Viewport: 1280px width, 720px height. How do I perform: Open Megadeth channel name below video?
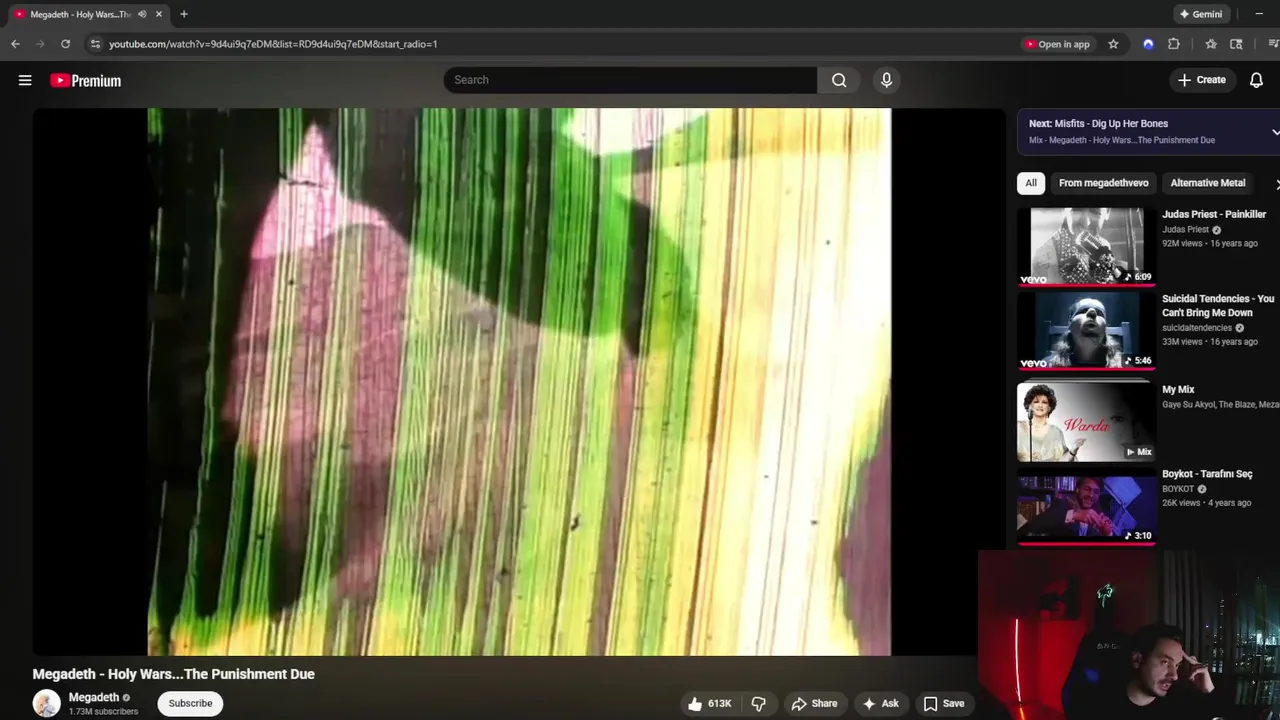(93, 697)
